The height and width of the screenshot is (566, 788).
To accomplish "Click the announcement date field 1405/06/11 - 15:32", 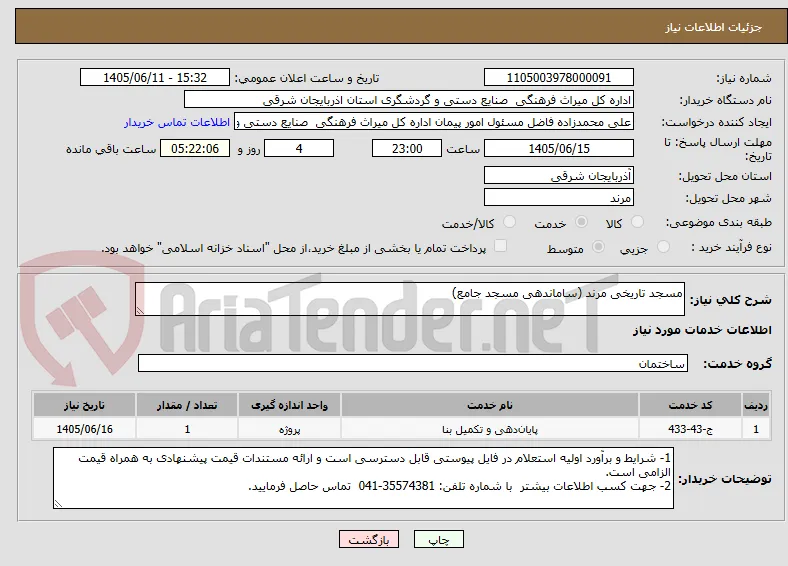I will 155,77.
